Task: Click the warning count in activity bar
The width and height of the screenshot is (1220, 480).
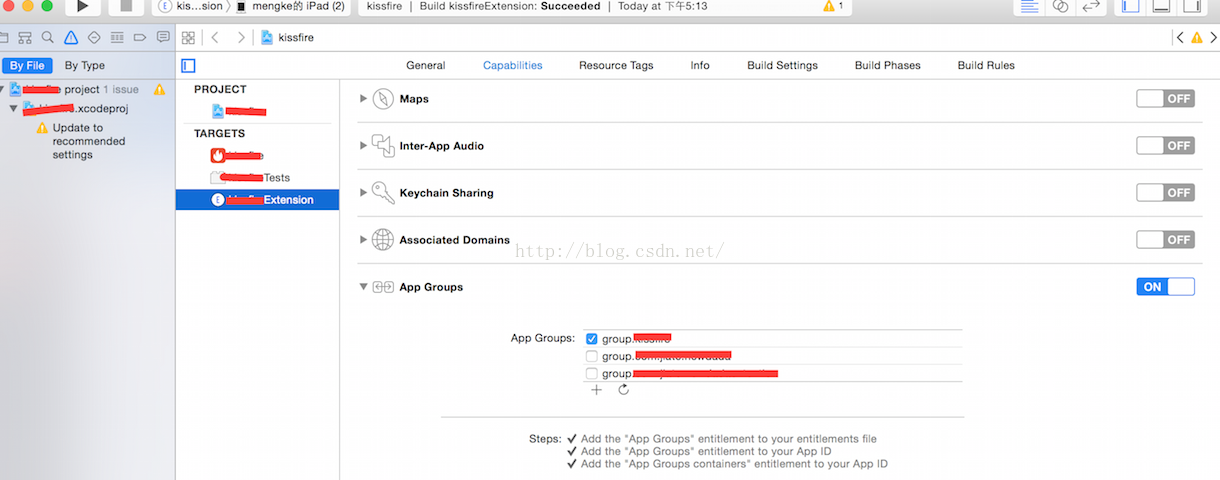Action: pyautogui.click(x=833, y=6)
